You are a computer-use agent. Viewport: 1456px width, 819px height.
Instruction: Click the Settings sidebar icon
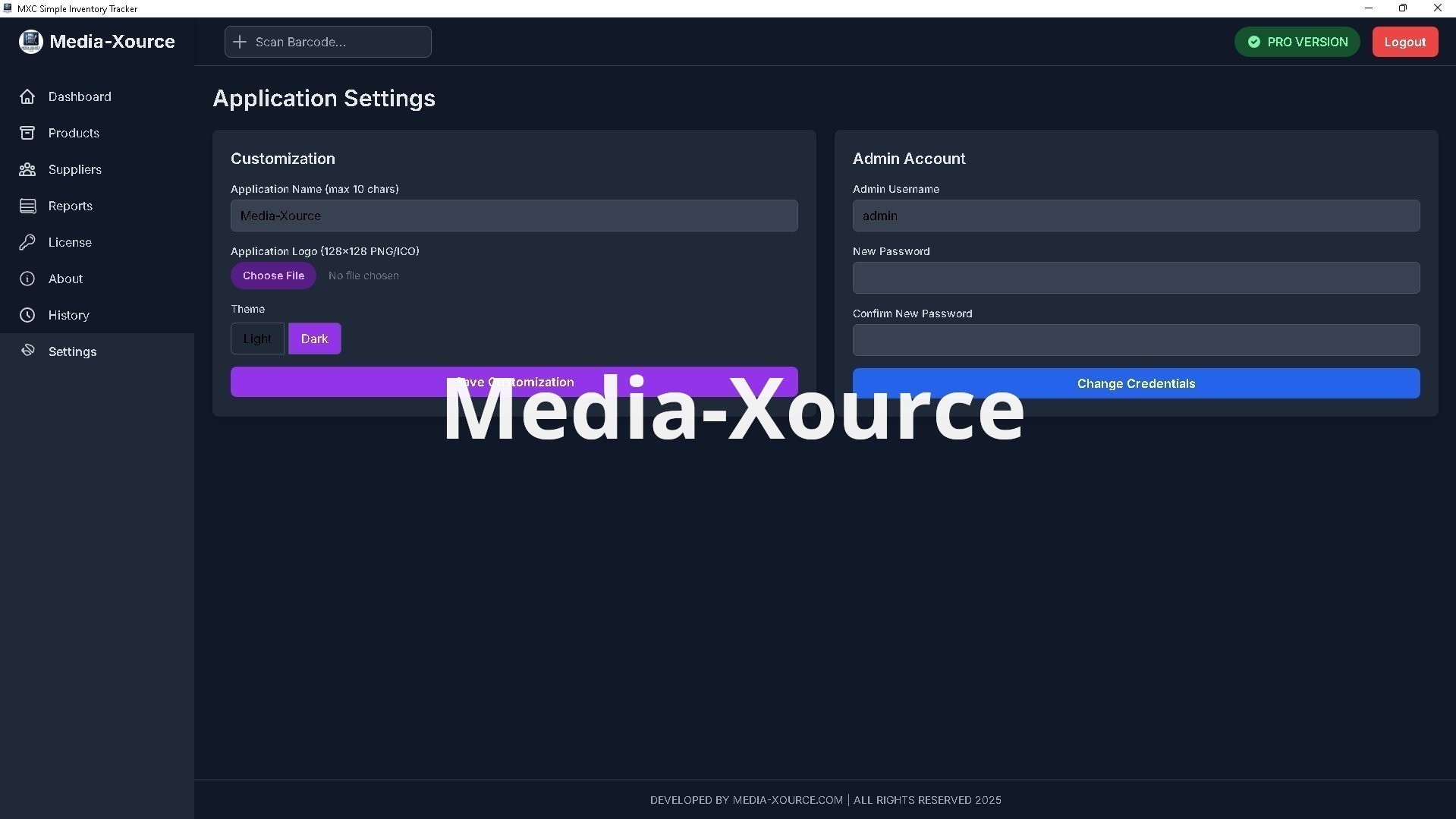tap(27, 351)
